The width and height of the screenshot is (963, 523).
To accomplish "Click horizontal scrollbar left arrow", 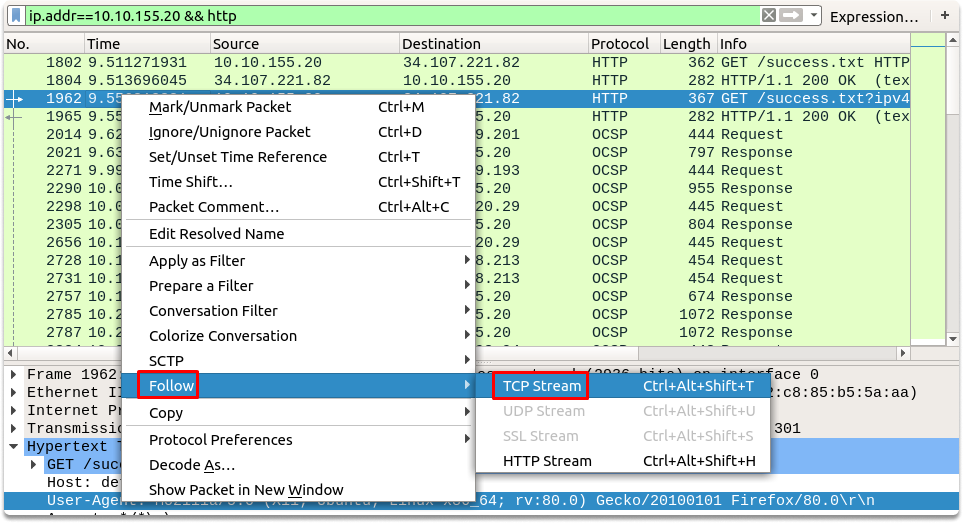I will click(x=9, y=353).
